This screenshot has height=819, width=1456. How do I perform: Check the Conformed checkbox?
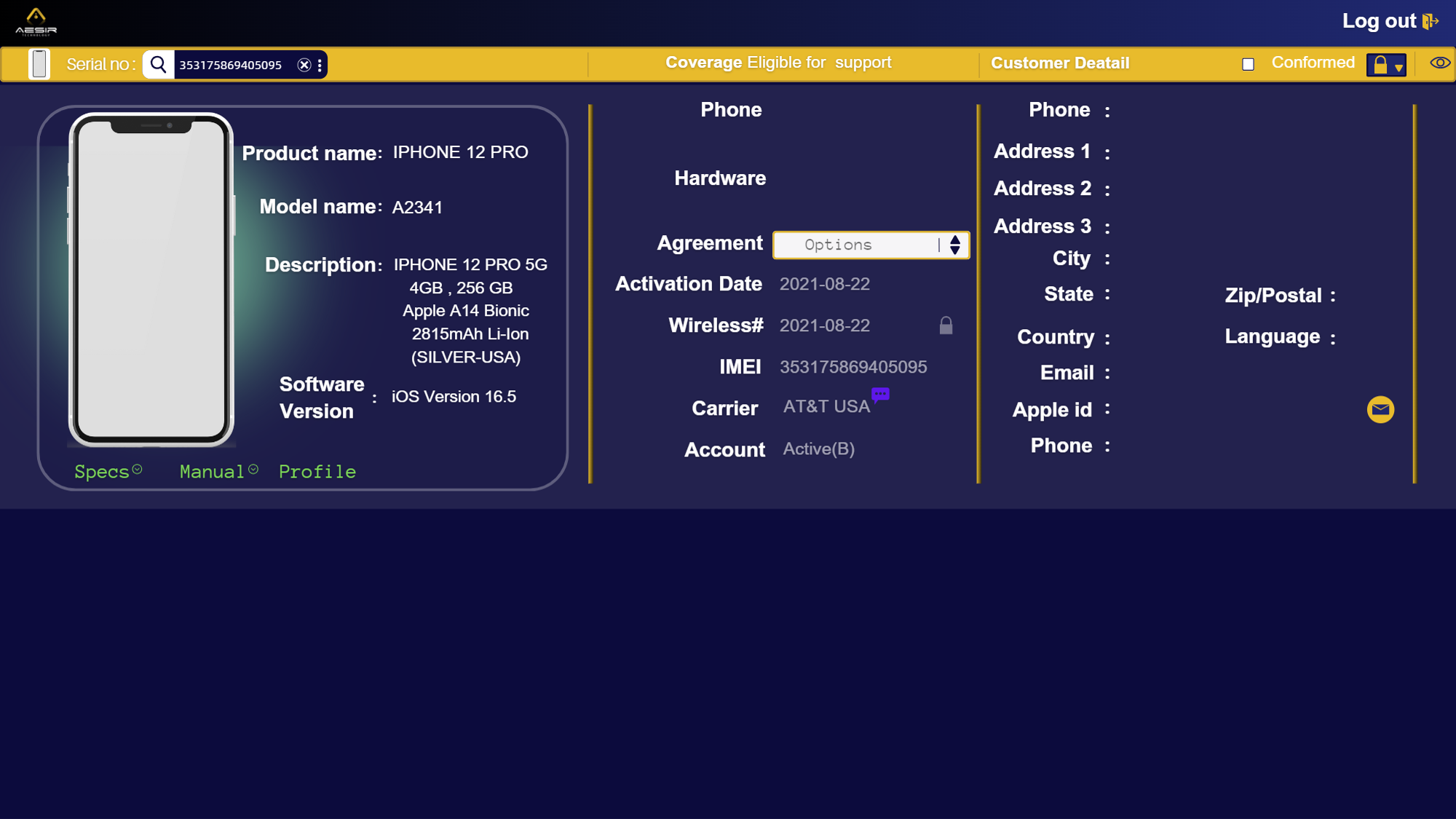[x=1248, y=64]
